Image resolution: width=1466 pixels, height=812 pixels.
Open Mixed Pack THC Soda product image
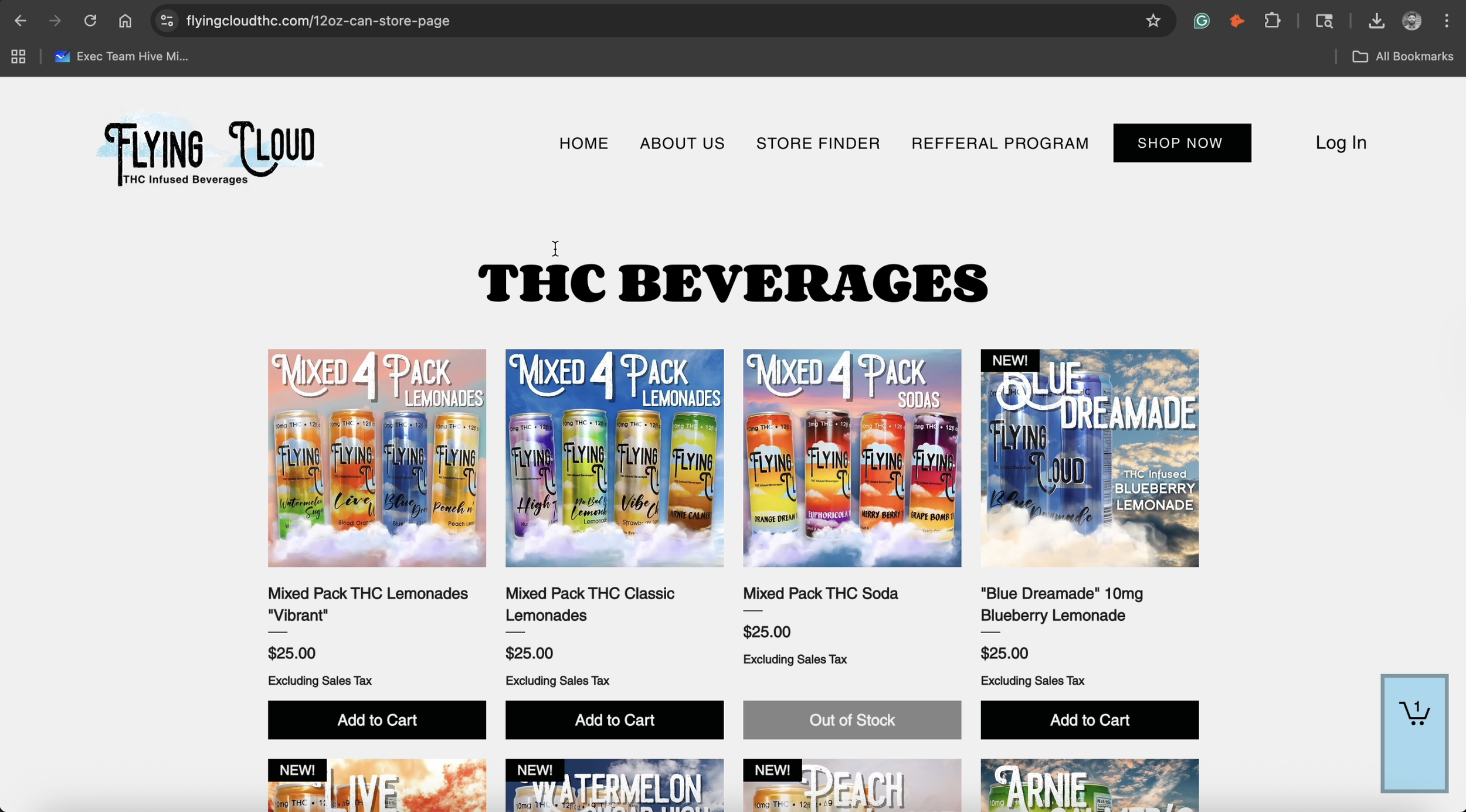[851, 458]
